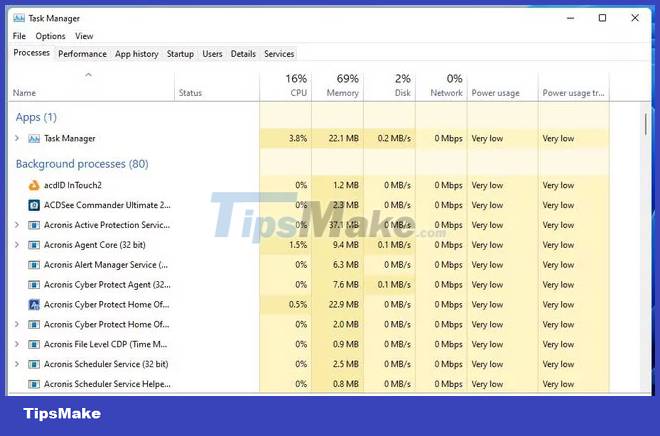Click the 9.4 MB memory value
660x436 pixels.
346,245
